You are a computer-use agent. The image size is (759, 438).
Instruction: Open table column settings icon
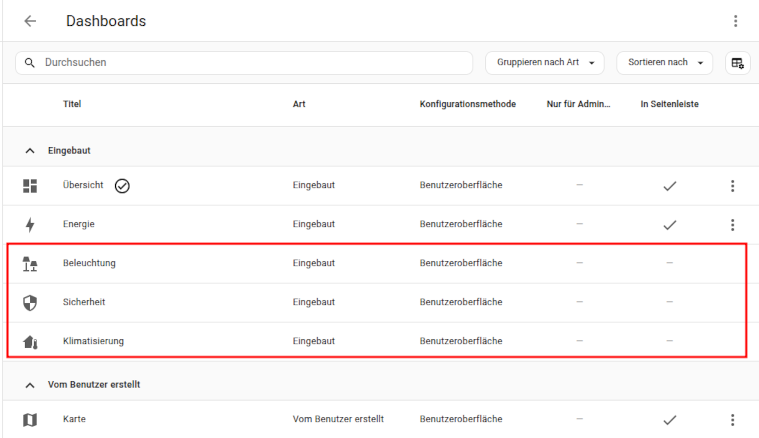pos(738,63)
